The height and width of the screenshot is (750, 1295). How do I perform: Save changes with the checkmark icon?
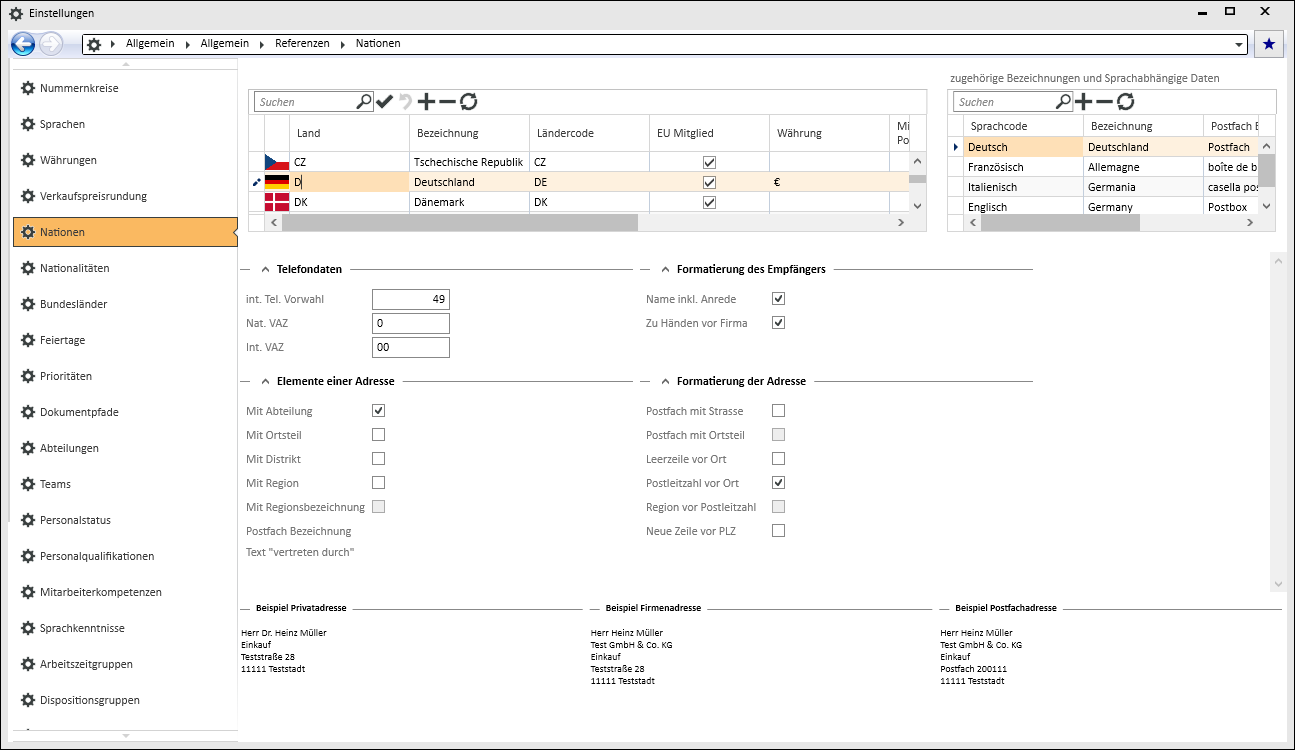[385, 102]
